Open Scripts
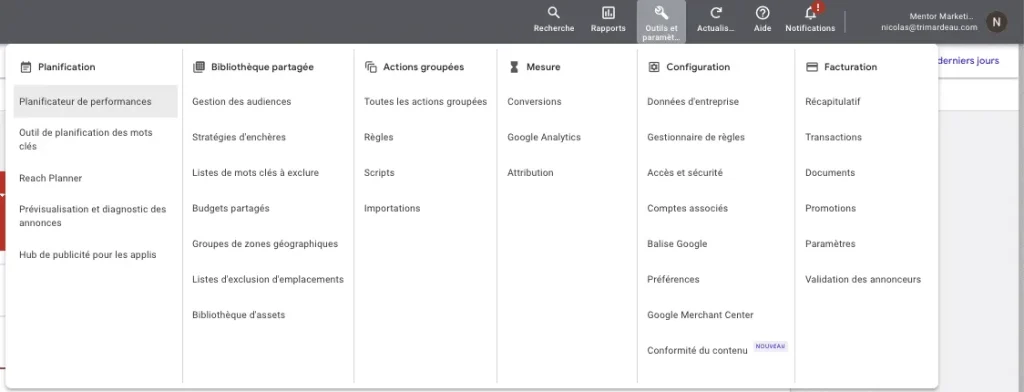Viewport: 1024px width, 392px height. pos(379,172)
